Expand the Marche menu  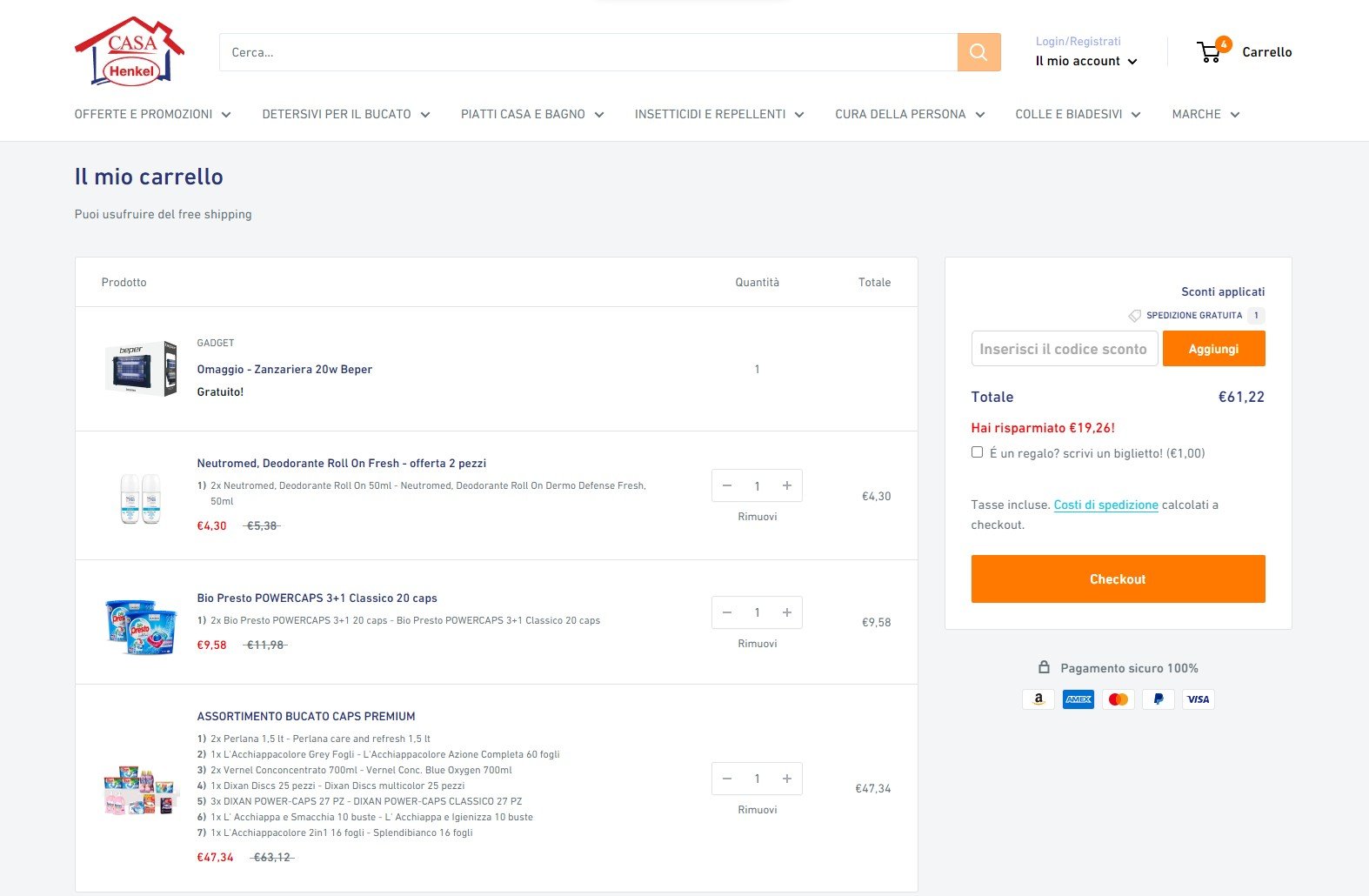(x=1205, y=114)
